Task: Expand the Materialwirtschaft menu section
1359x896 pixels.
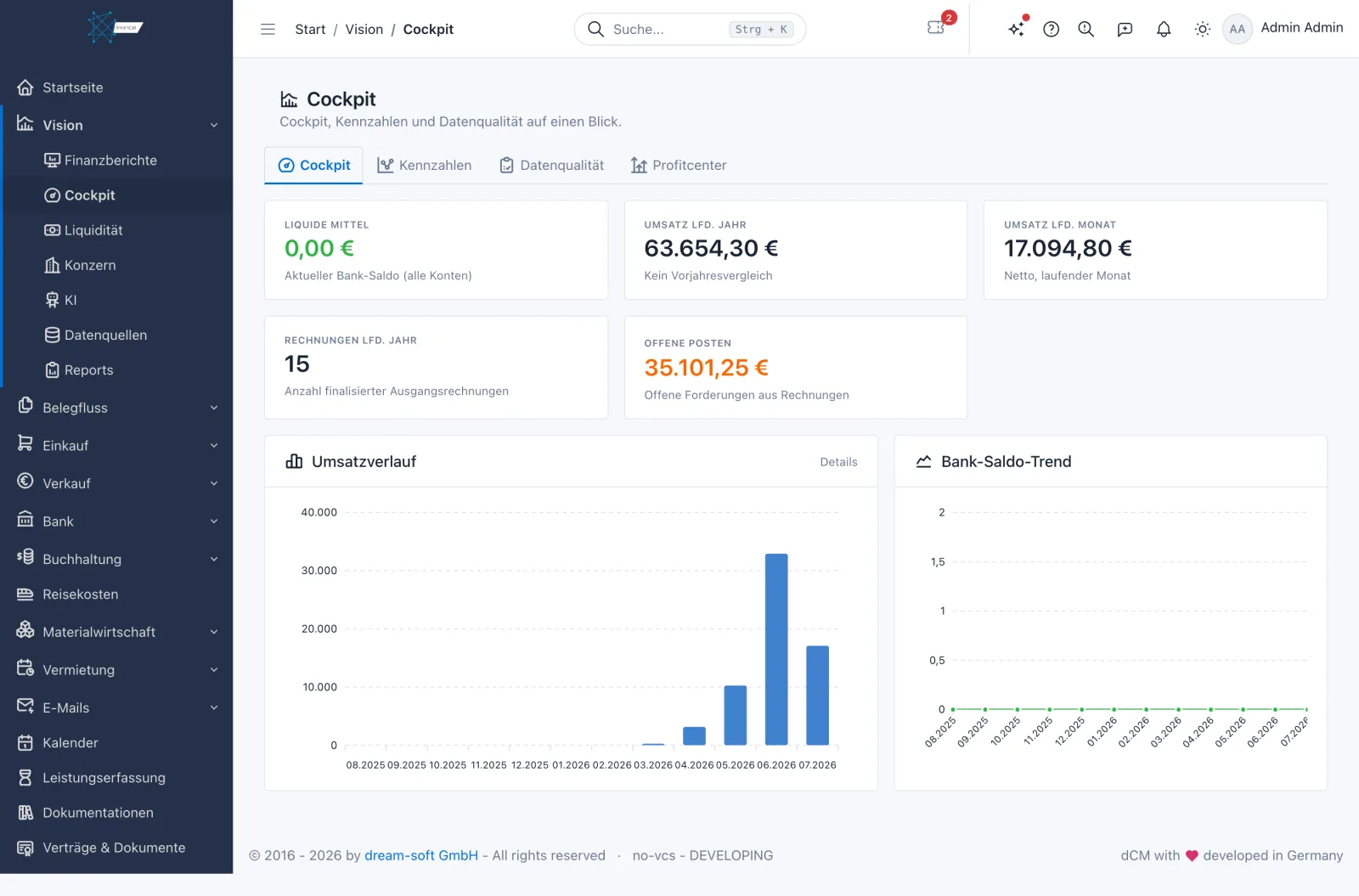Action: (x=117, y=632)
